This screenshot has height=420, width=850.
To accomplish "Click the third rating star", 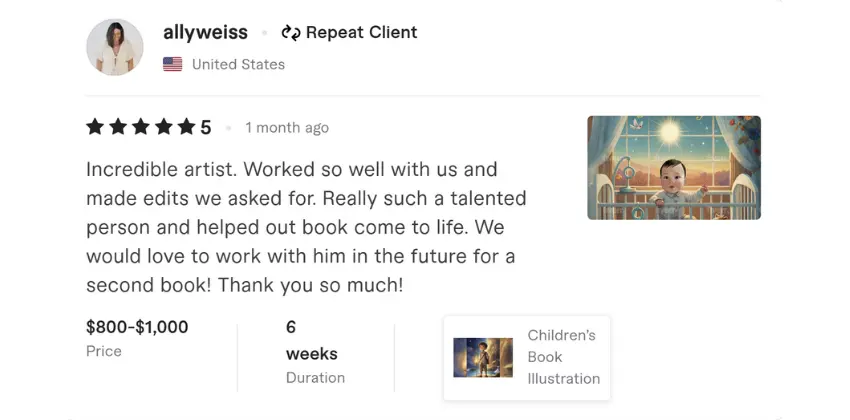I will [142, 127].
